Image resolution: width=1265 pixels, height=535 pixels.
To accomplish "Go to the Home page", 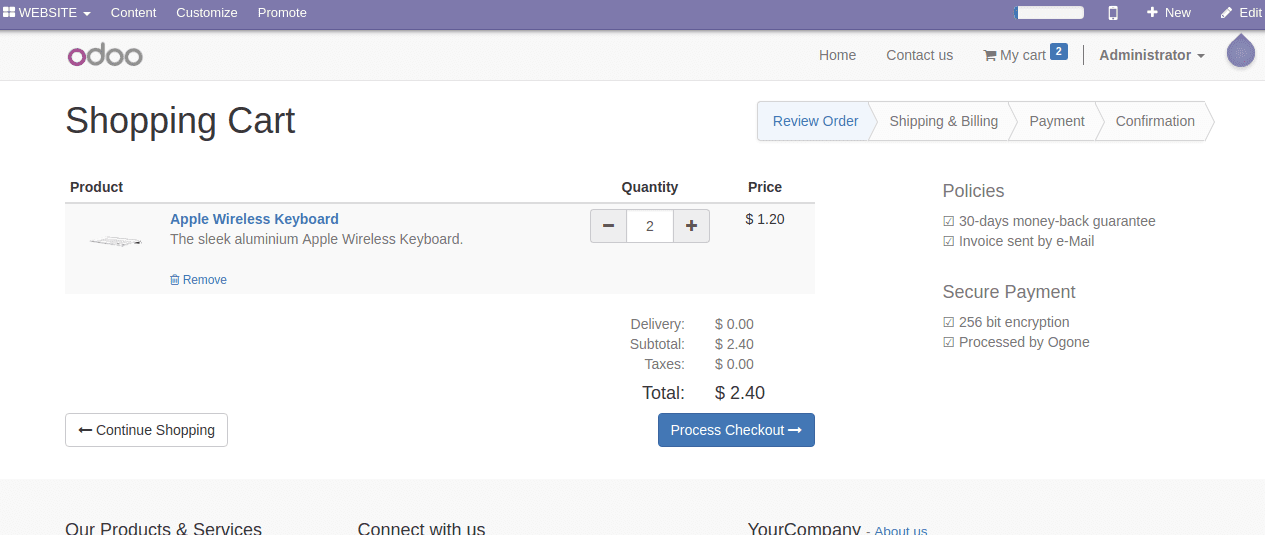I will (x=837, y=55).
